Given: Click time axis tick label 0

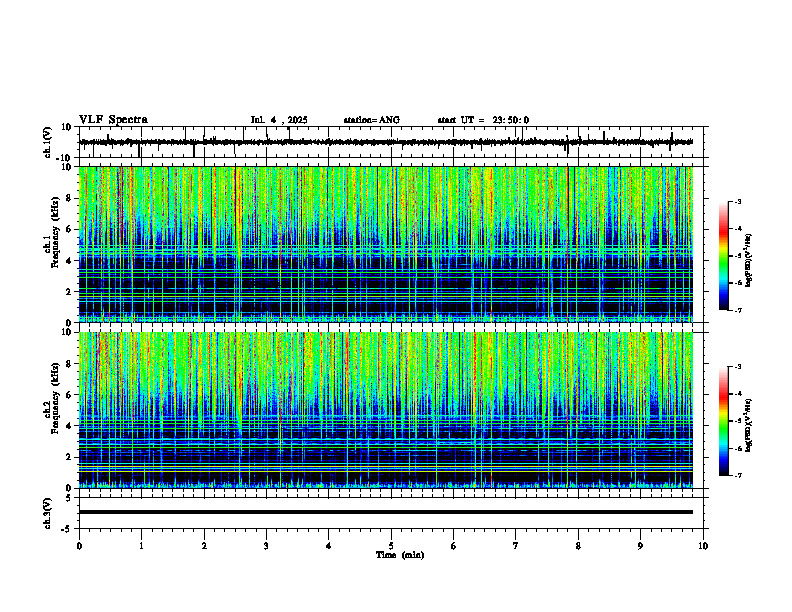Looking at the screenshot, I should 79,546.
